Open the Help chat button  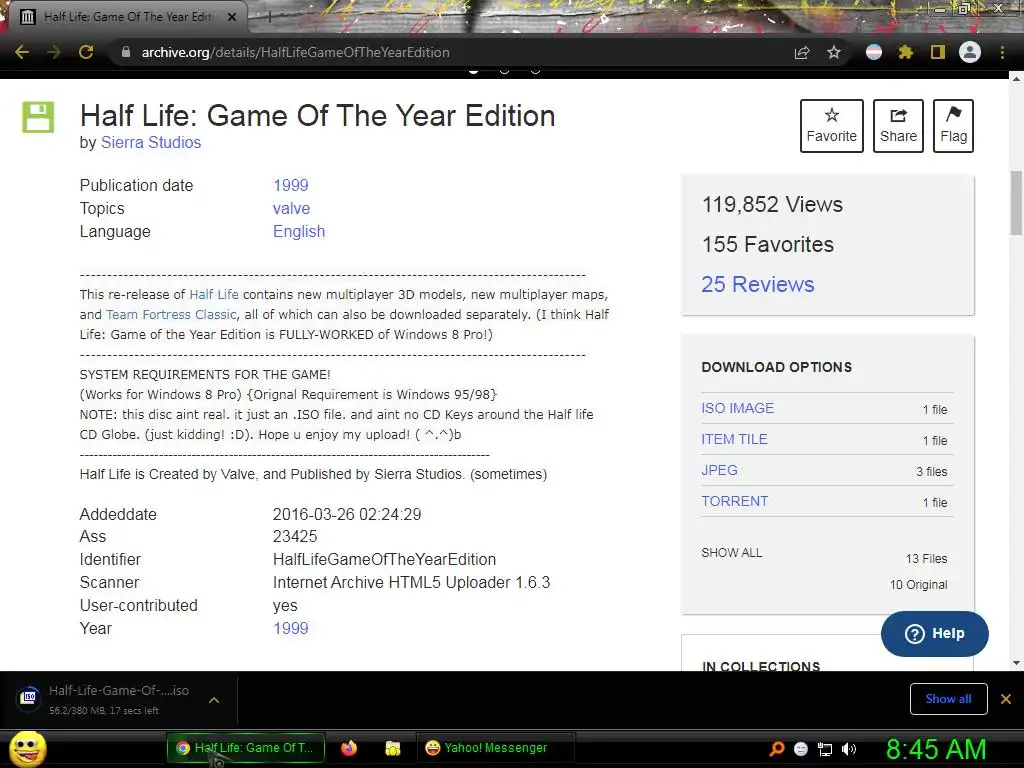[935, 633]
